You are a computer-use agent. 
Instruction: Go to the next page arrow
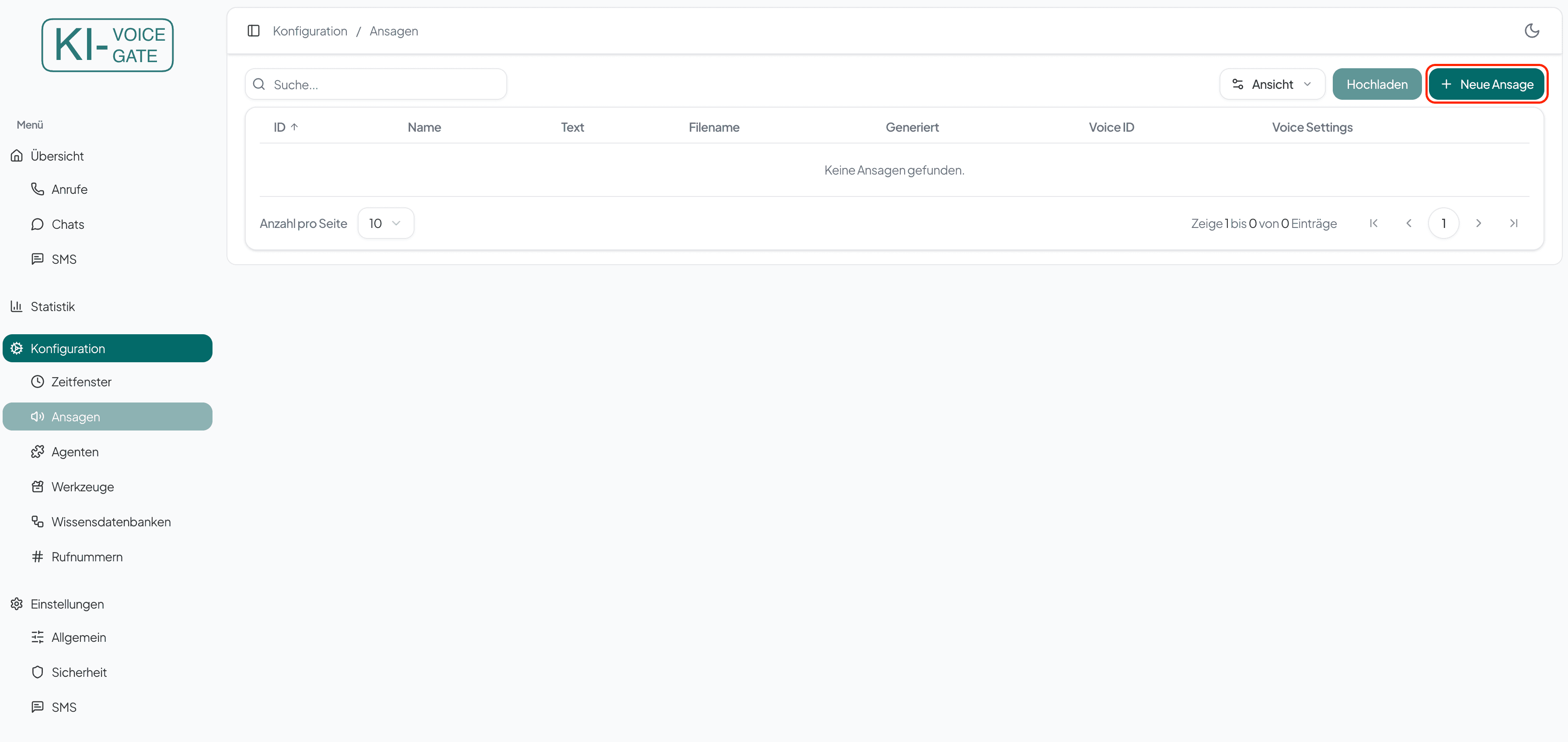(x=1478, y=224)
